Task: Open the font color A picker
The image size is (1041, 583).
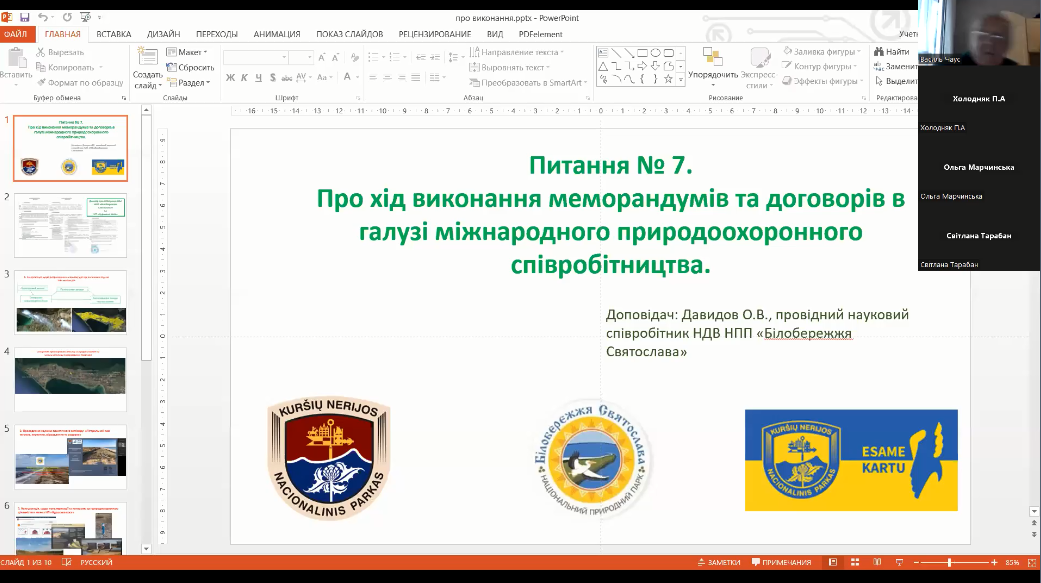Action: (349, 78)
